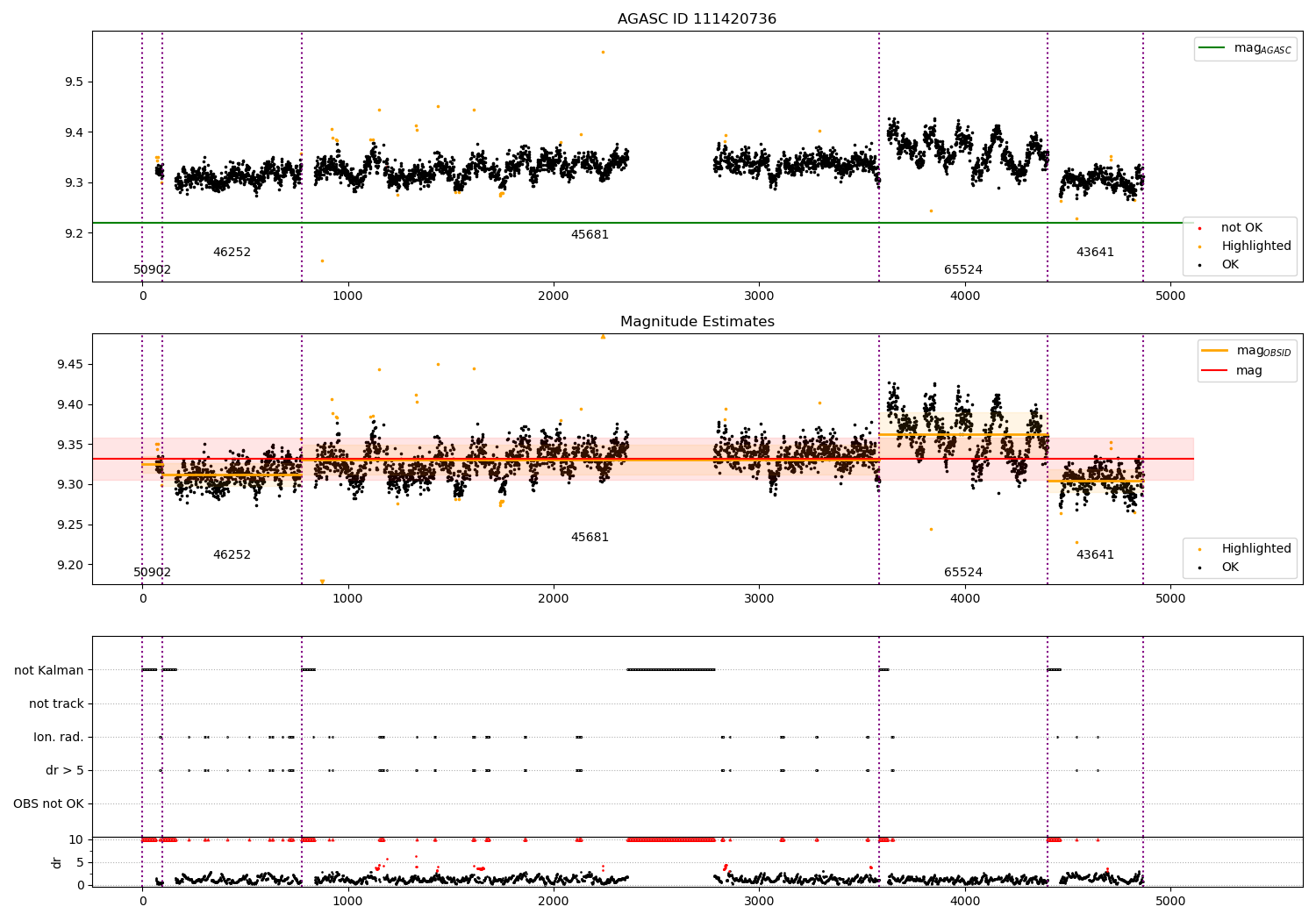The height and width of the screenshot is (921, 1316).
Task: Click the title 'AGASC ID 111420736'
Action: coord(697,19)
